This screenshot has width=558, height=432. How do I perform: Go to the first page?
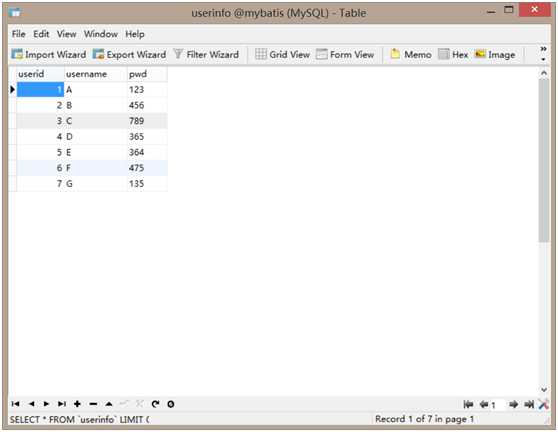pos(468,404)
